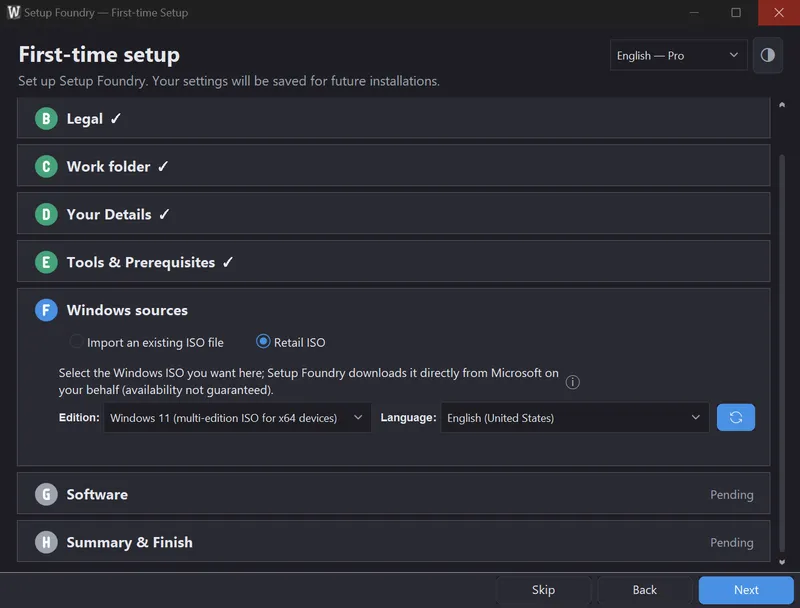Click the green B step badge
This screenshot has height=608, width=800.
tap(46, 119)
